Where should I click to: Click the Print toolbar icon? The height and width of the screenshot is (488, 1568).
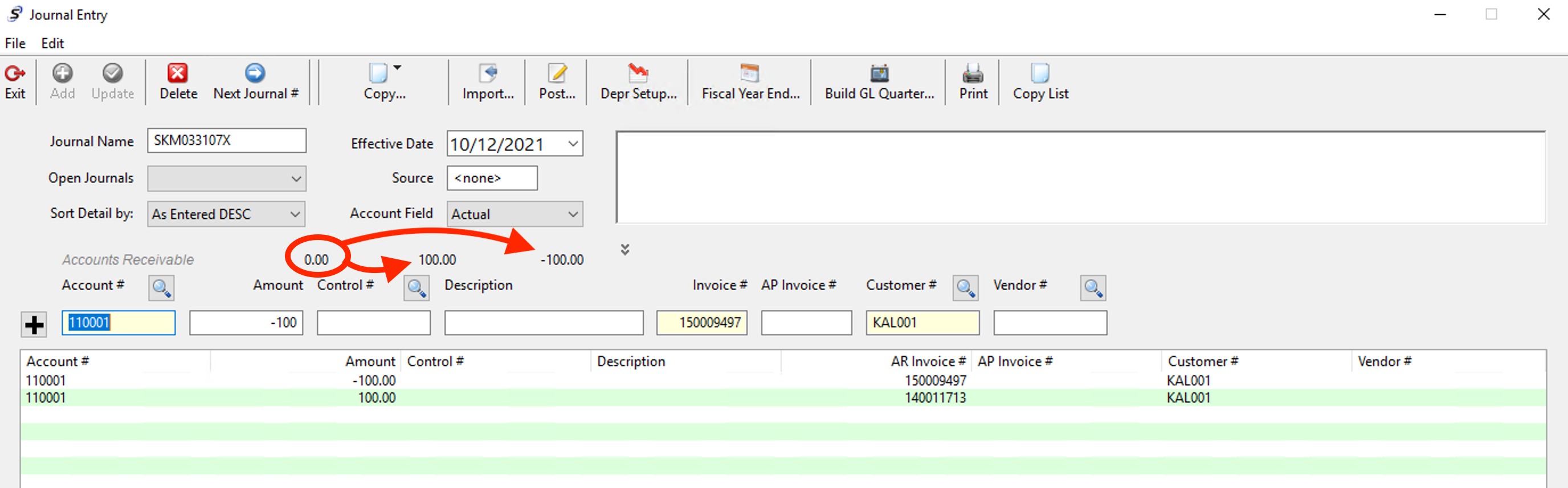tap(973, 73)
